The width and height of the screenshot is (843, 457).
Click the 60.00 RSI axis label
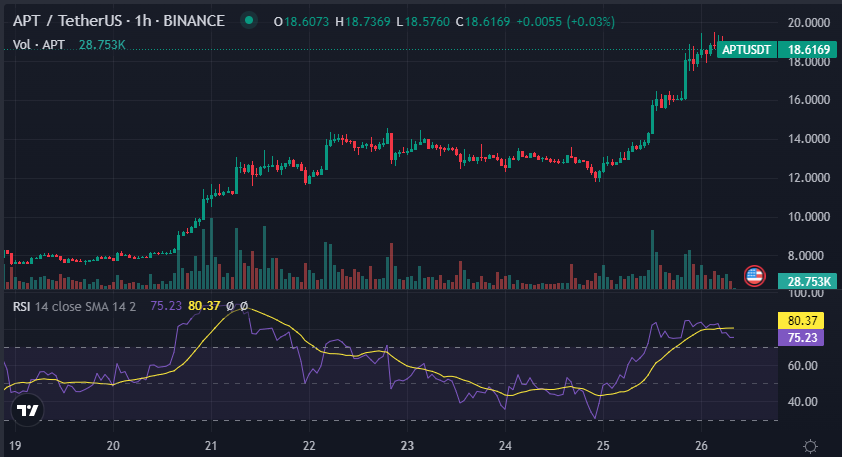(x=803, y=366)
